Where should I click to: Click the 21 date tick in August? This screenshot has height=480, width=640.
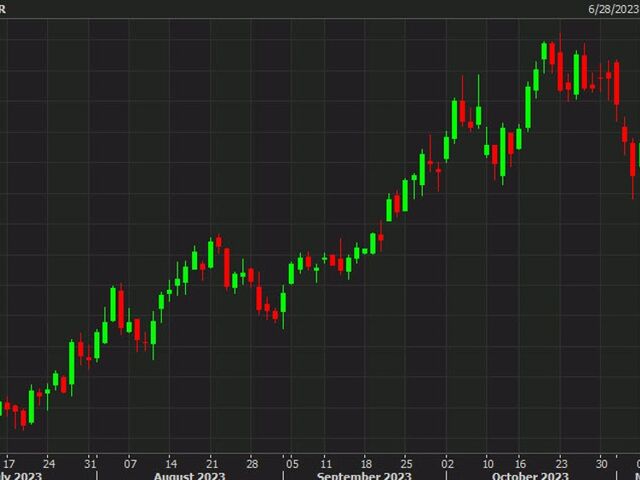(x=212, y=463)
